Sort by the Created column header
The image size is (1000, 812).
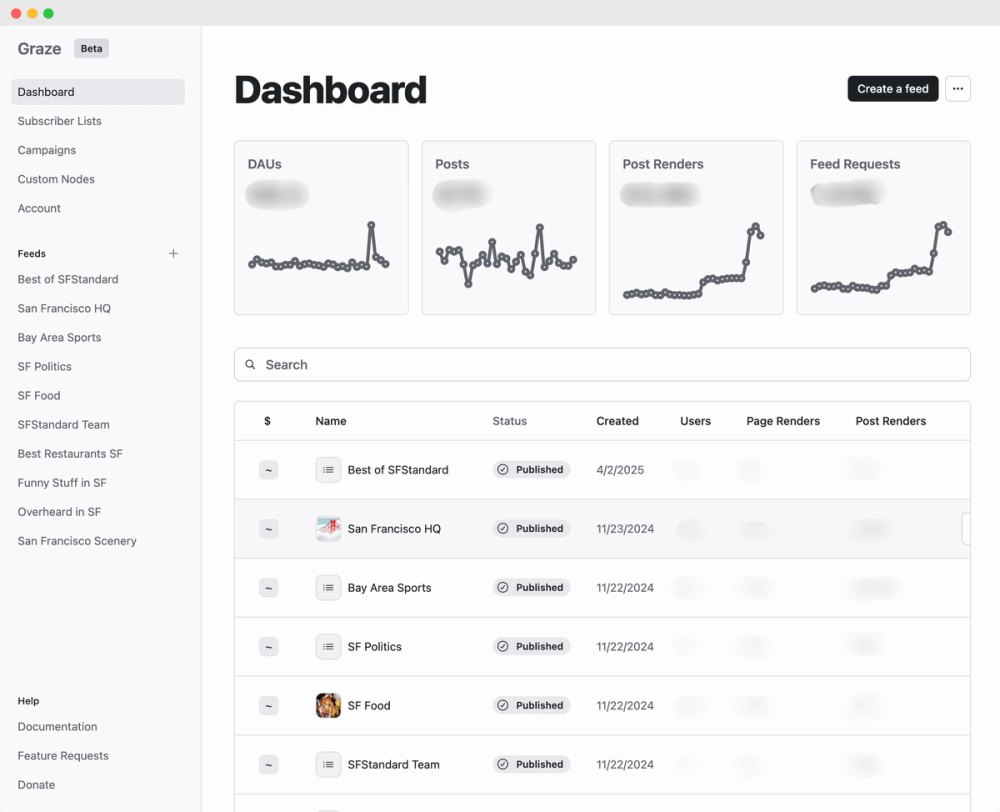(617, 421)
